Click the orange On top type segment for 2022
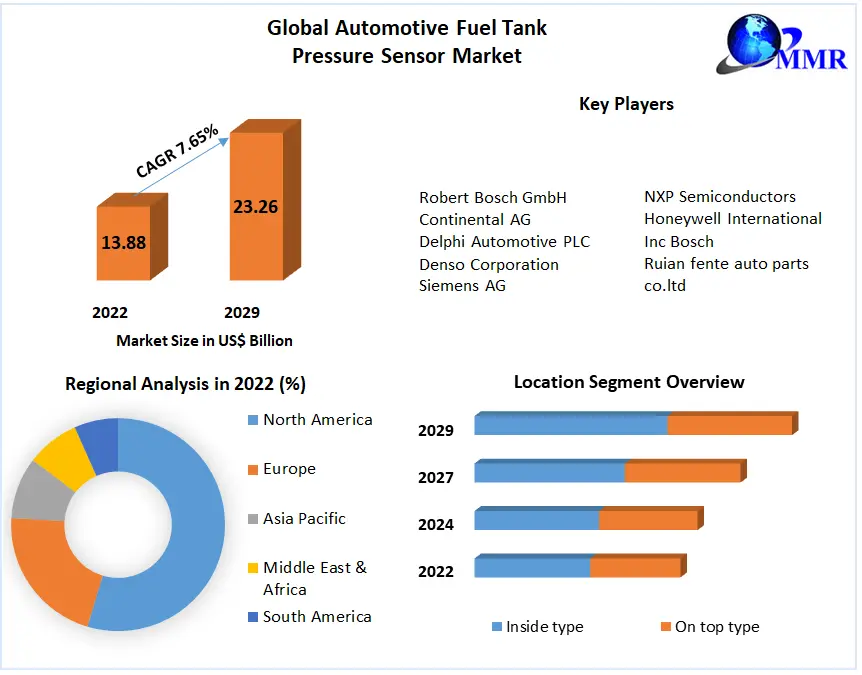The width and height of the screenshot is (862, 675). (x=634, y=567)
